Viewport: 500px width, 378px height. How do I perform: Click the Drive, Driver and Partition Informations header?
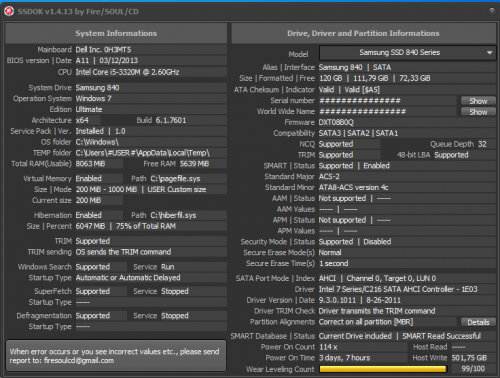(x=363, y=33)
